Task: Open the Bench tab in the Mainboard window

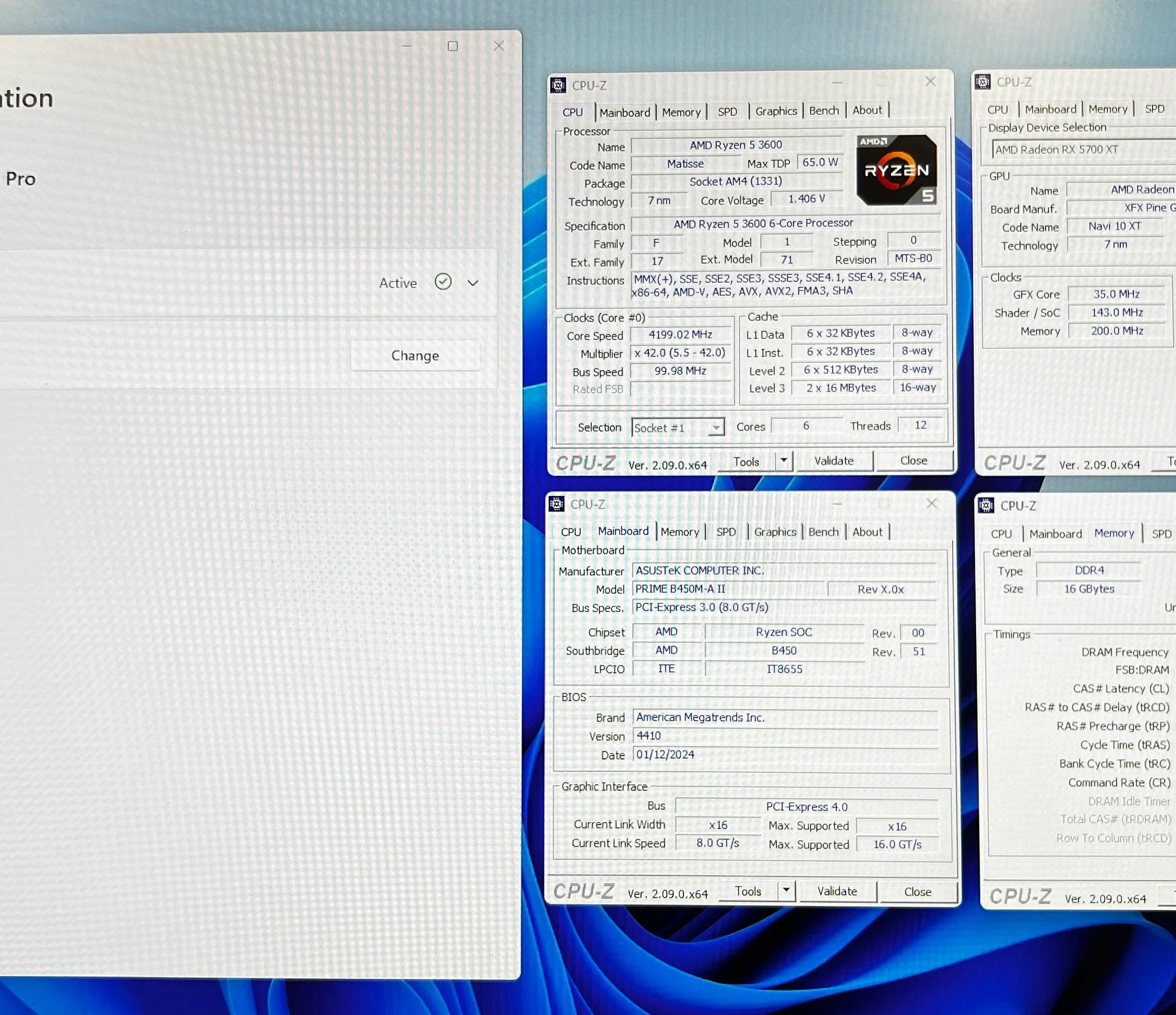Action: click(823, 532)
